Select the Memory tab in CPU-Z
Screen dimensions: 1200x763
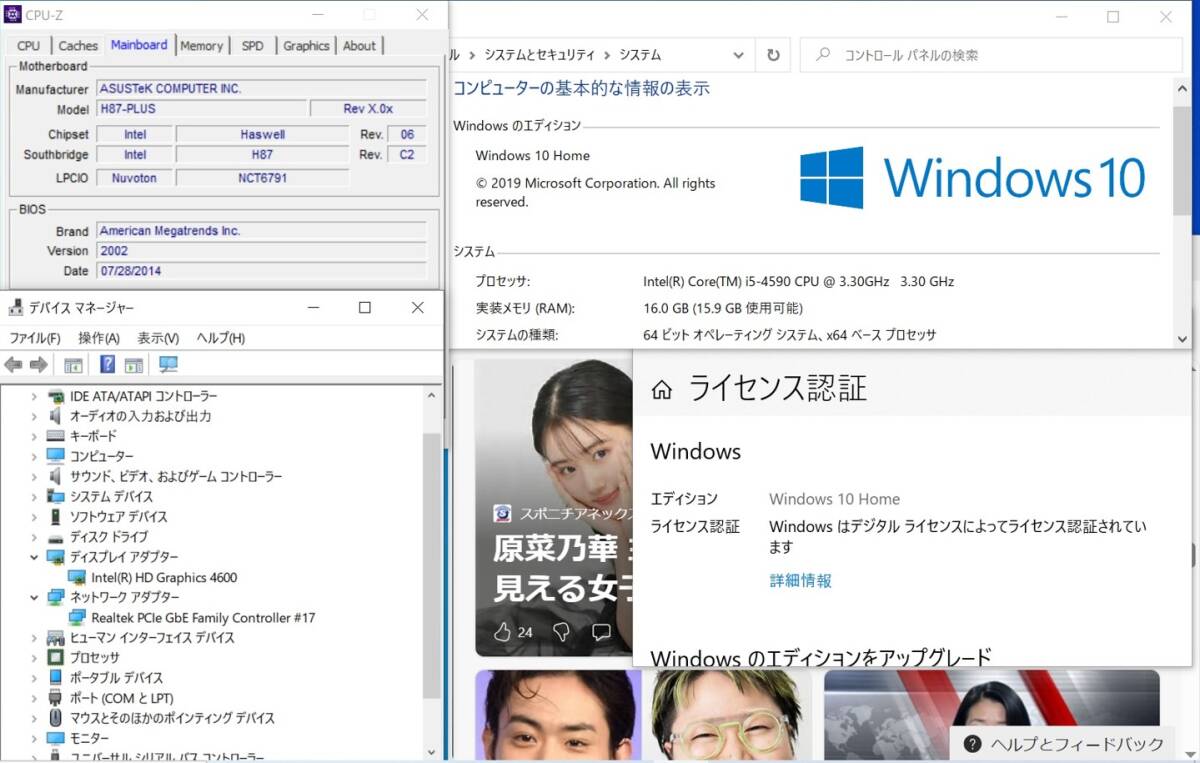click(x=202, y=45)
